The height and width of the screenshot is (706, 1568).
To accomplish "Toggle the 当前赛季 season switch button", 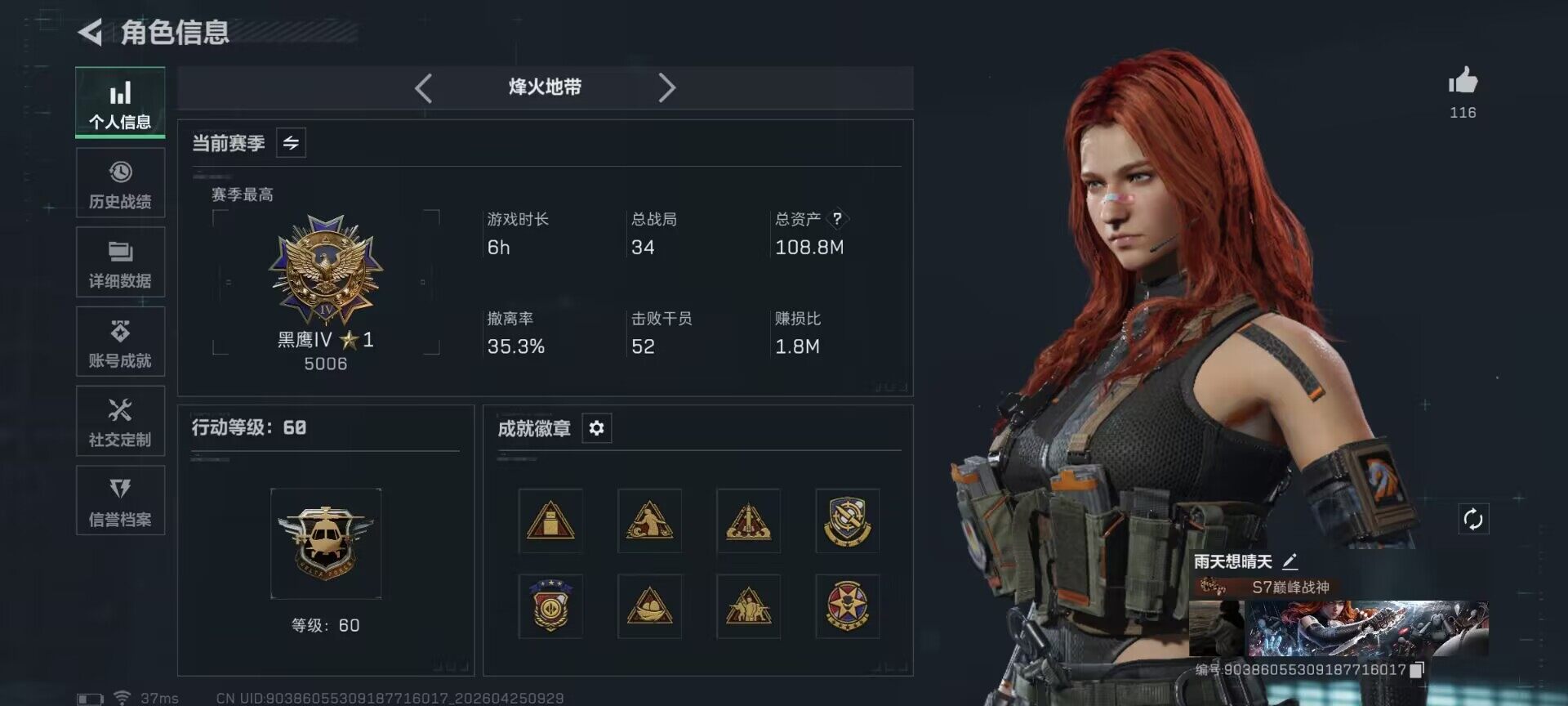I will 291,143.
